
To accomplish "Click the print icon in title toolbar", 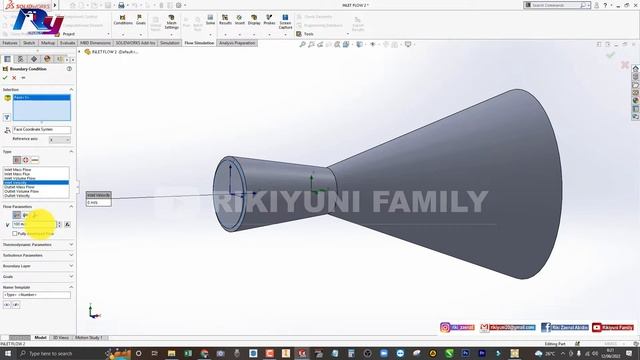I will click(x=121, y=5).
